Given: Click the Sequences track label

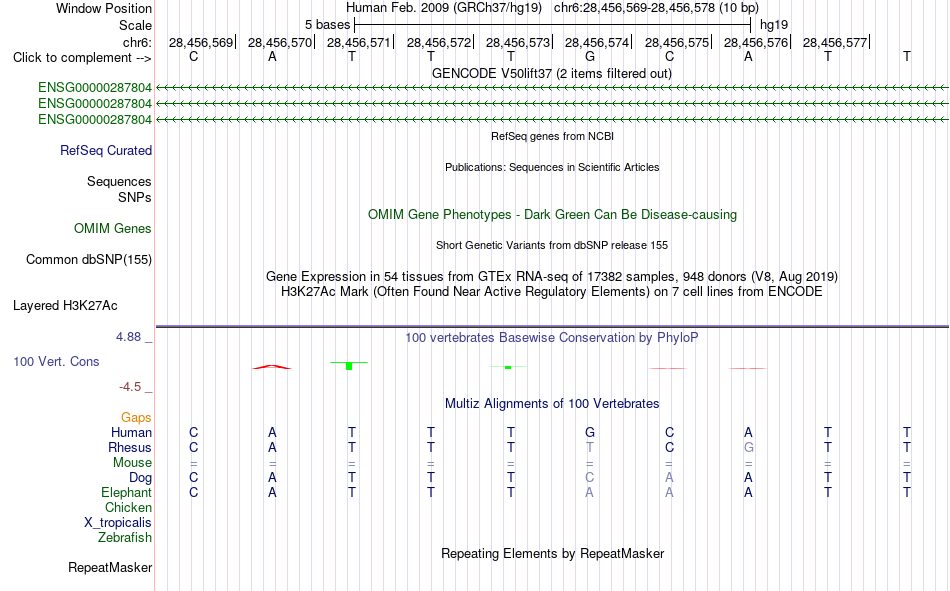Looking at the screenshot, I should (119, 181).
